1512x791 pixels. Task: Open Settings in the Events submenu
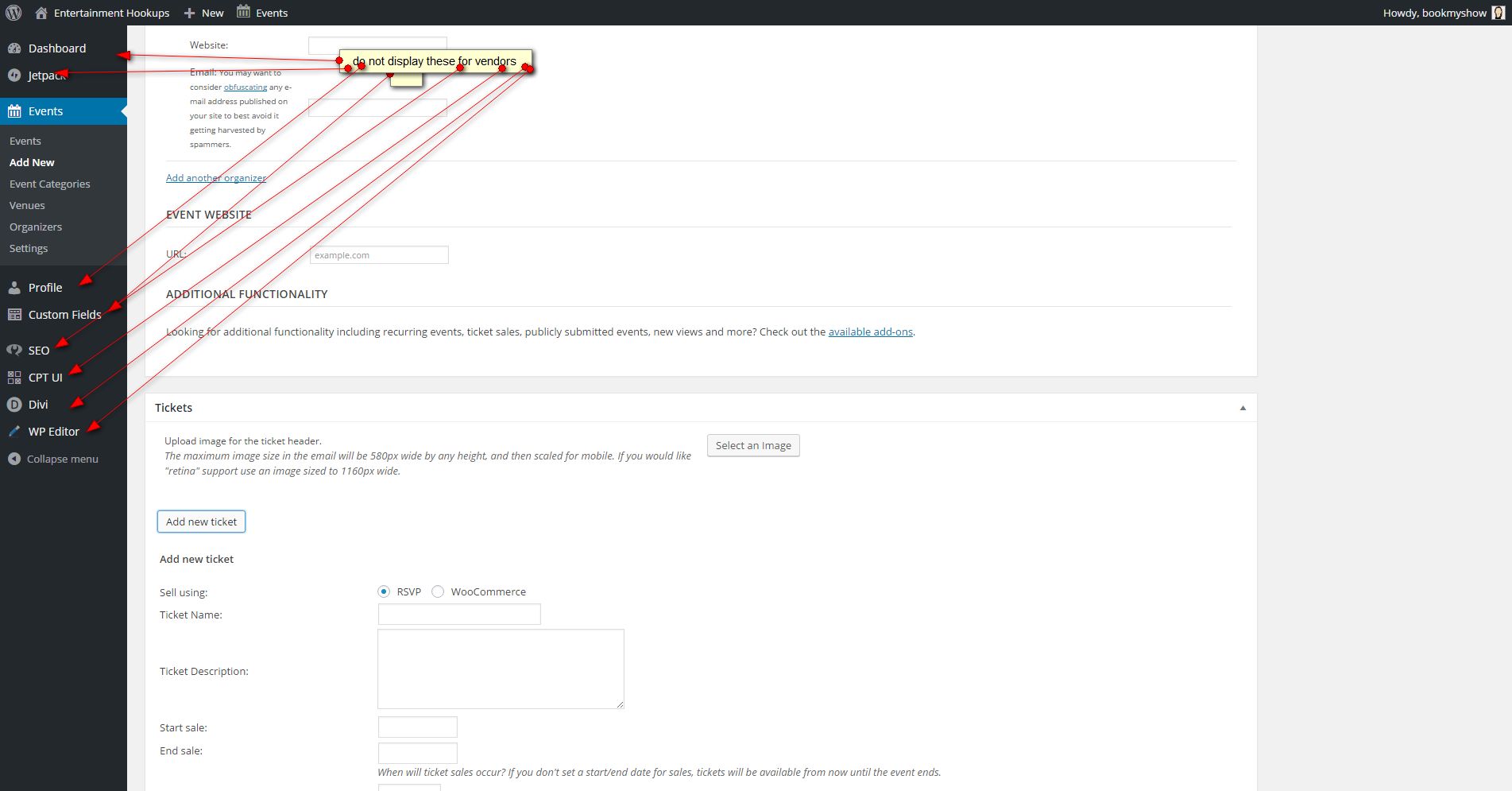[29, 248]
